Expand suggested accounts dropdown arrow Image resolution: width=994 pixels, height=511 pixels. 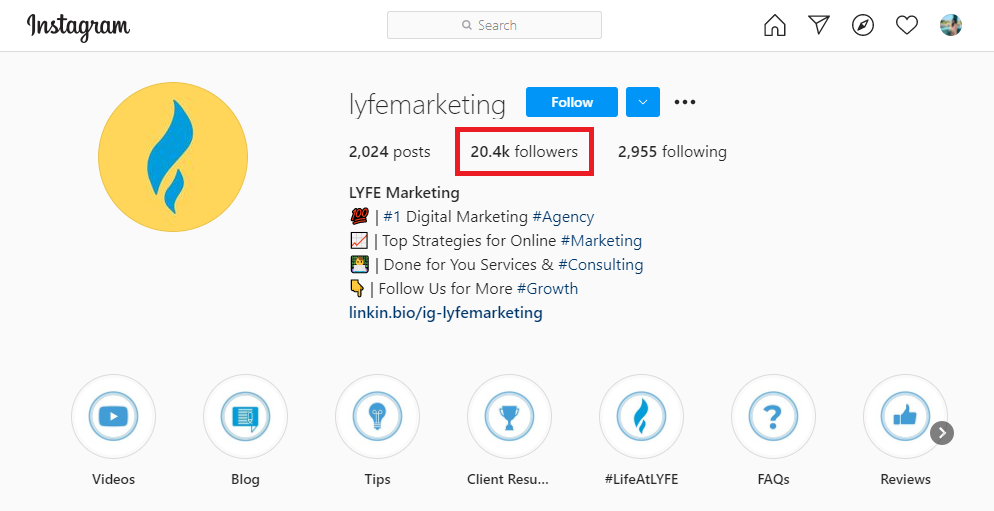click(643, 102)
